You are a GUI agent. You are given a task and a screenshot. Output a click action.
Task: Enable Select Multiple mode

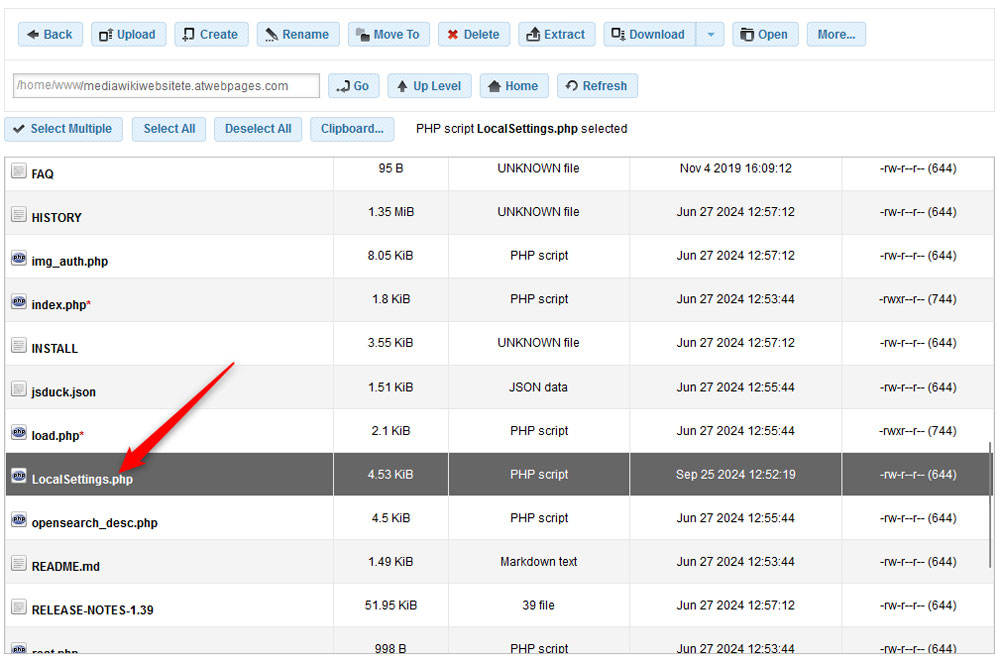click(63, 128)
